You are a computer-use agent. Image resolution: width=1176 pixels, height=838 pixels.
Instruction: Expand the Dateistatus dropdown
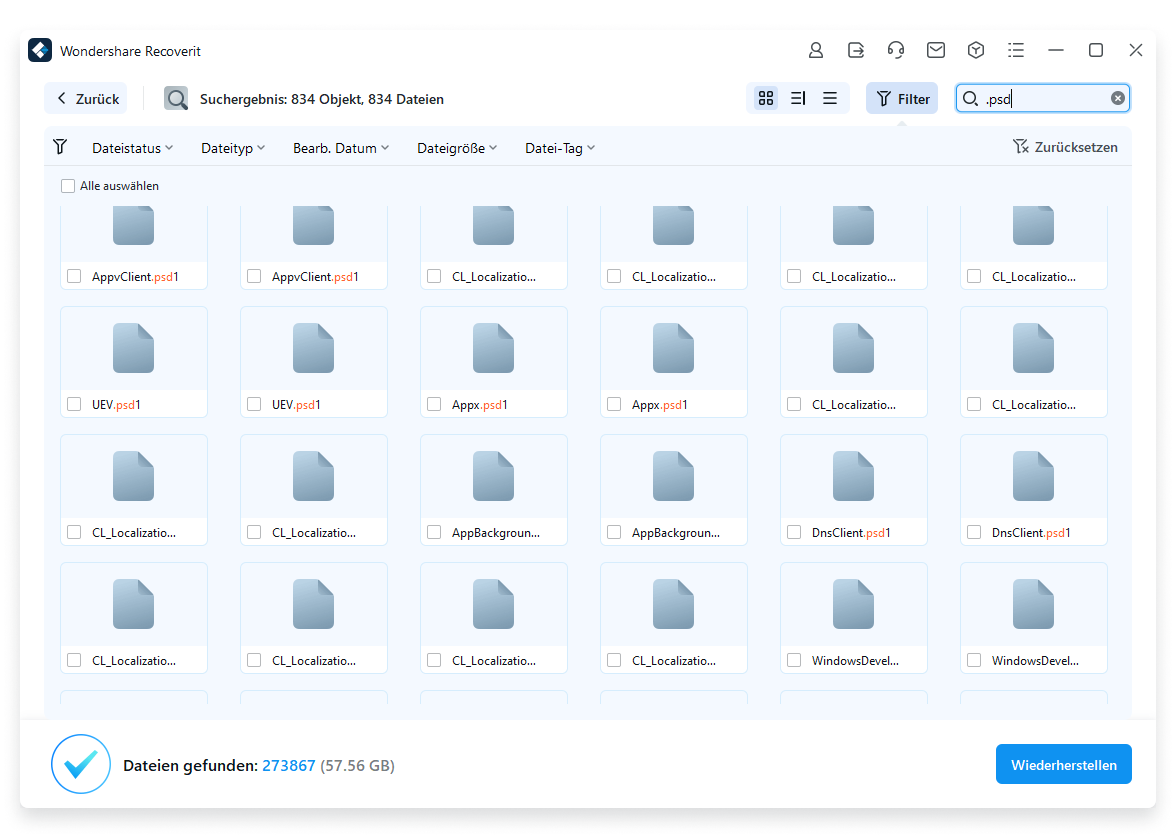pyautogui.click(x=132, y=148)
